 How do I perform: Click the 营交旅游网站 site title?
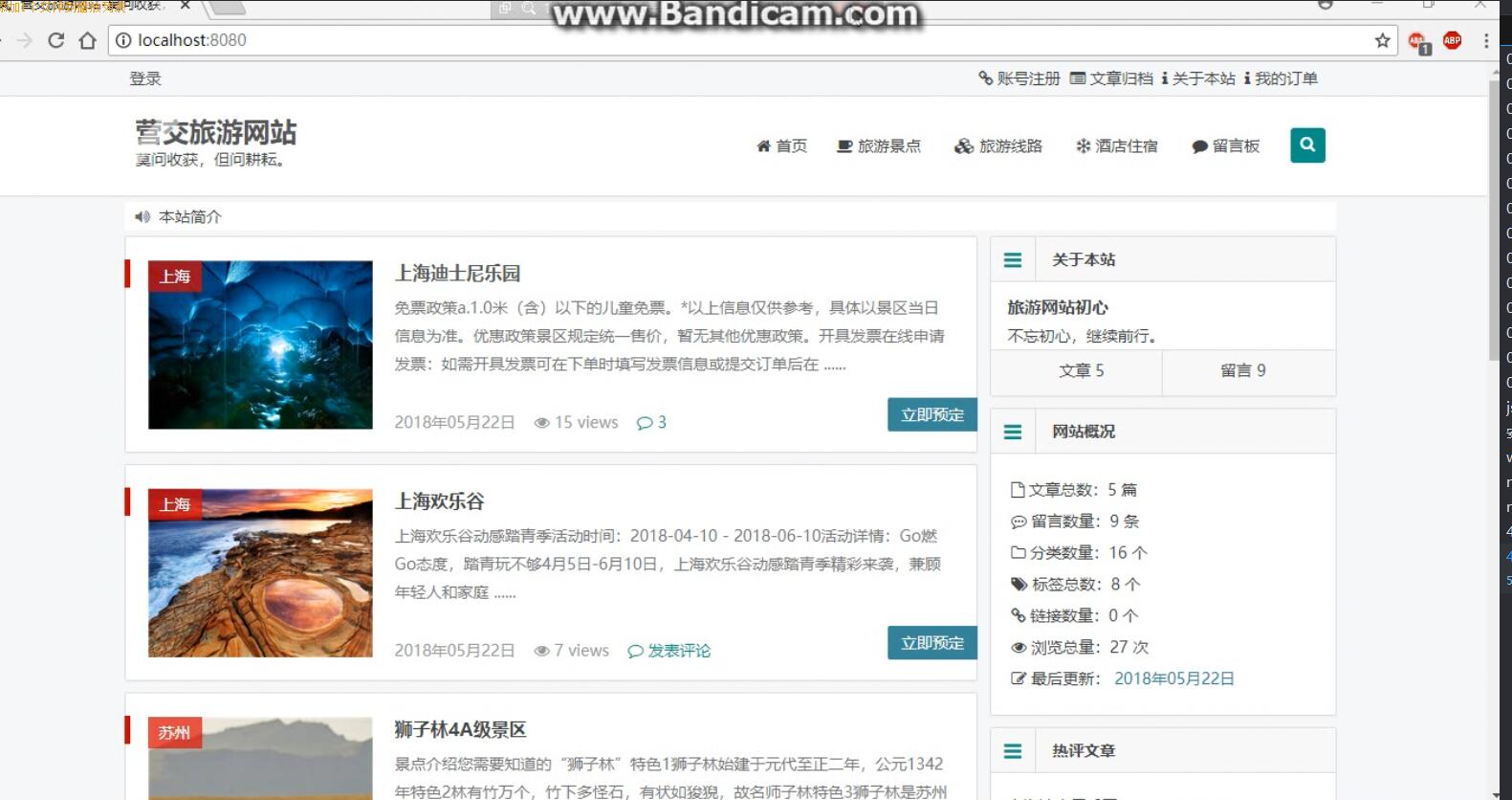pos(216,132)
